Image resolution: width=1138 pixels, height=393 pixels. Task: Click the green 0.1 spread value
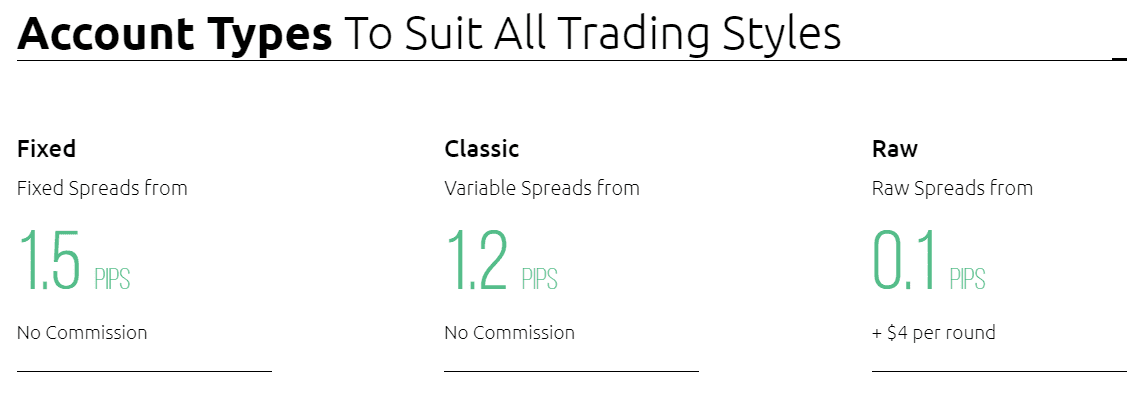pos(904,261)
